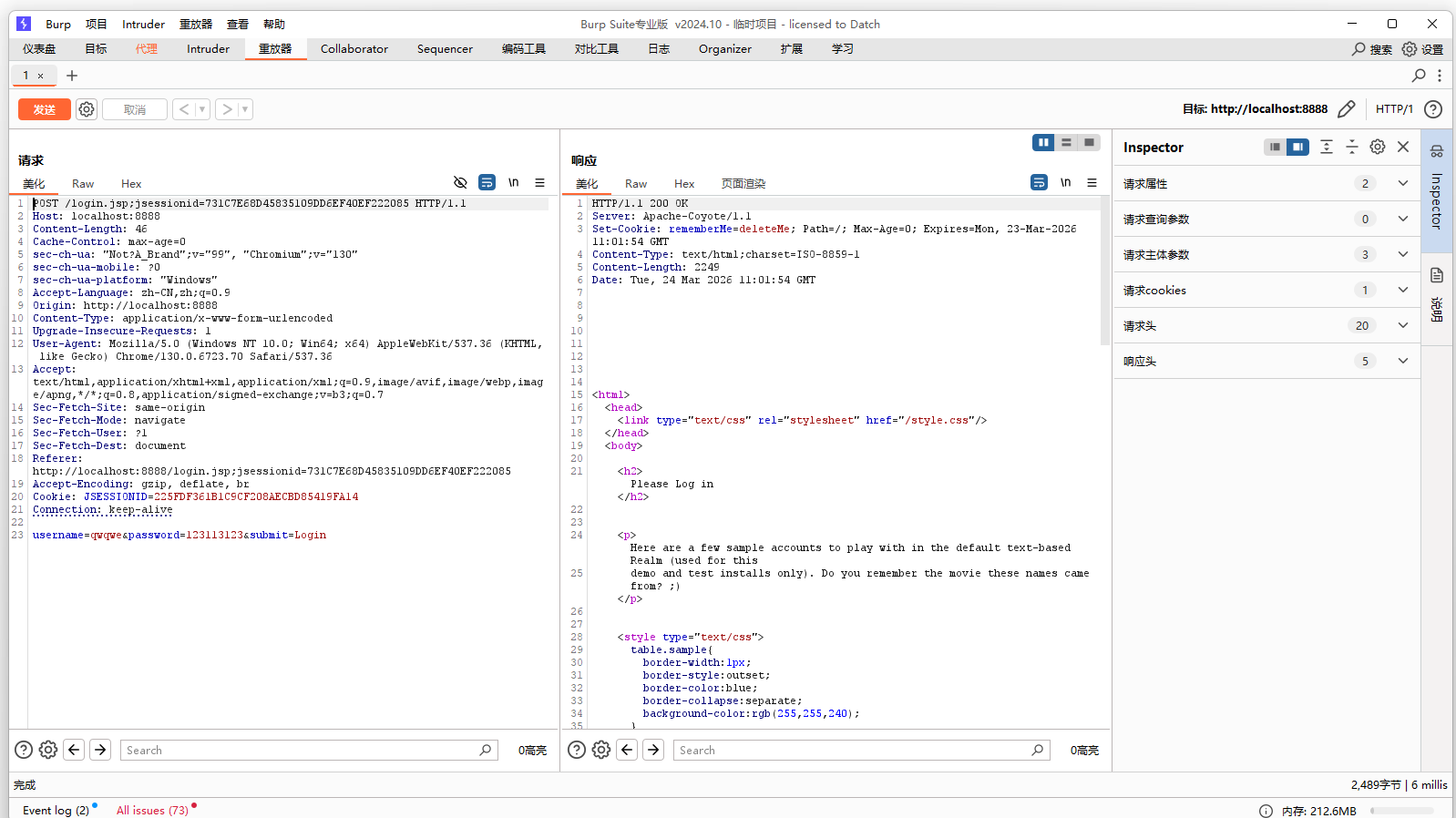This screenshot has width=1456, height=818.
Task: Click the response search forward arrow
Action: tap(653, 750)
